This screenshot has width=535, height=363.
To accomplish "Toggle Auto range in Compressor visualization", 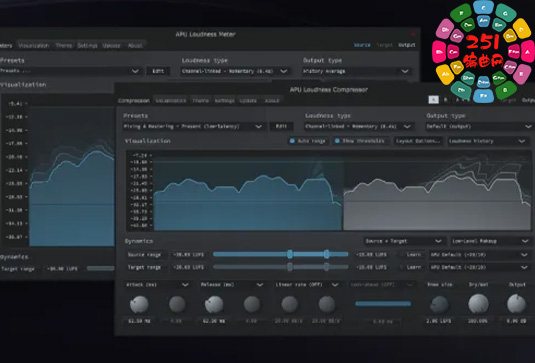I will pos(308,141).
